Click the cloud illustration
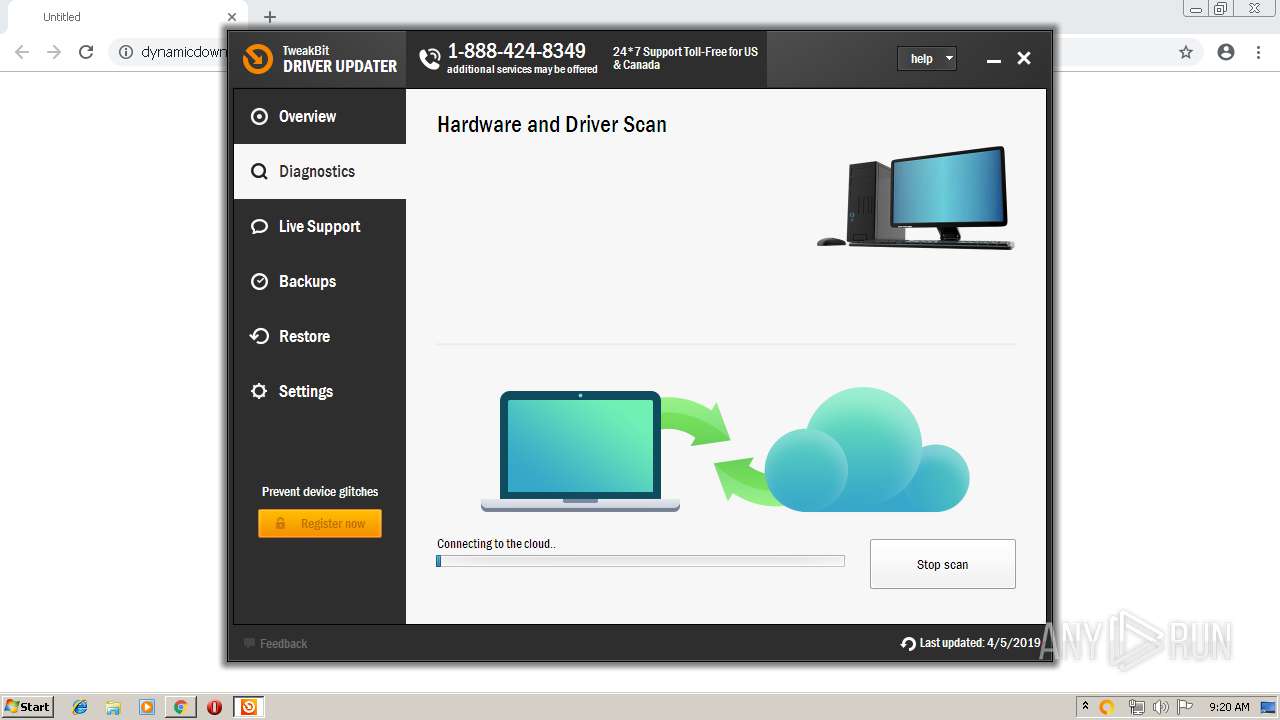Screen dimensions: 1280x720 [x=867, y=450]
